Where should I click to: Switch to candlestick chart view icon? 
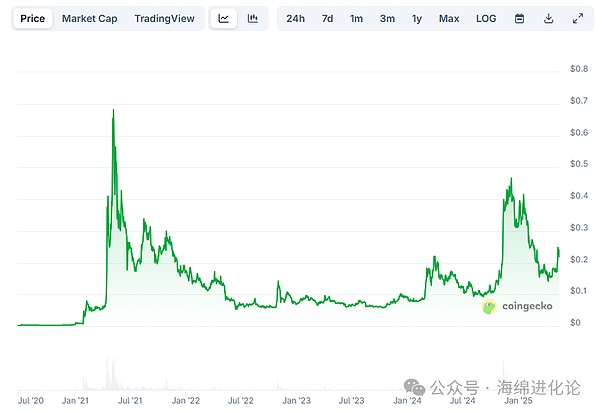(253, 18)
